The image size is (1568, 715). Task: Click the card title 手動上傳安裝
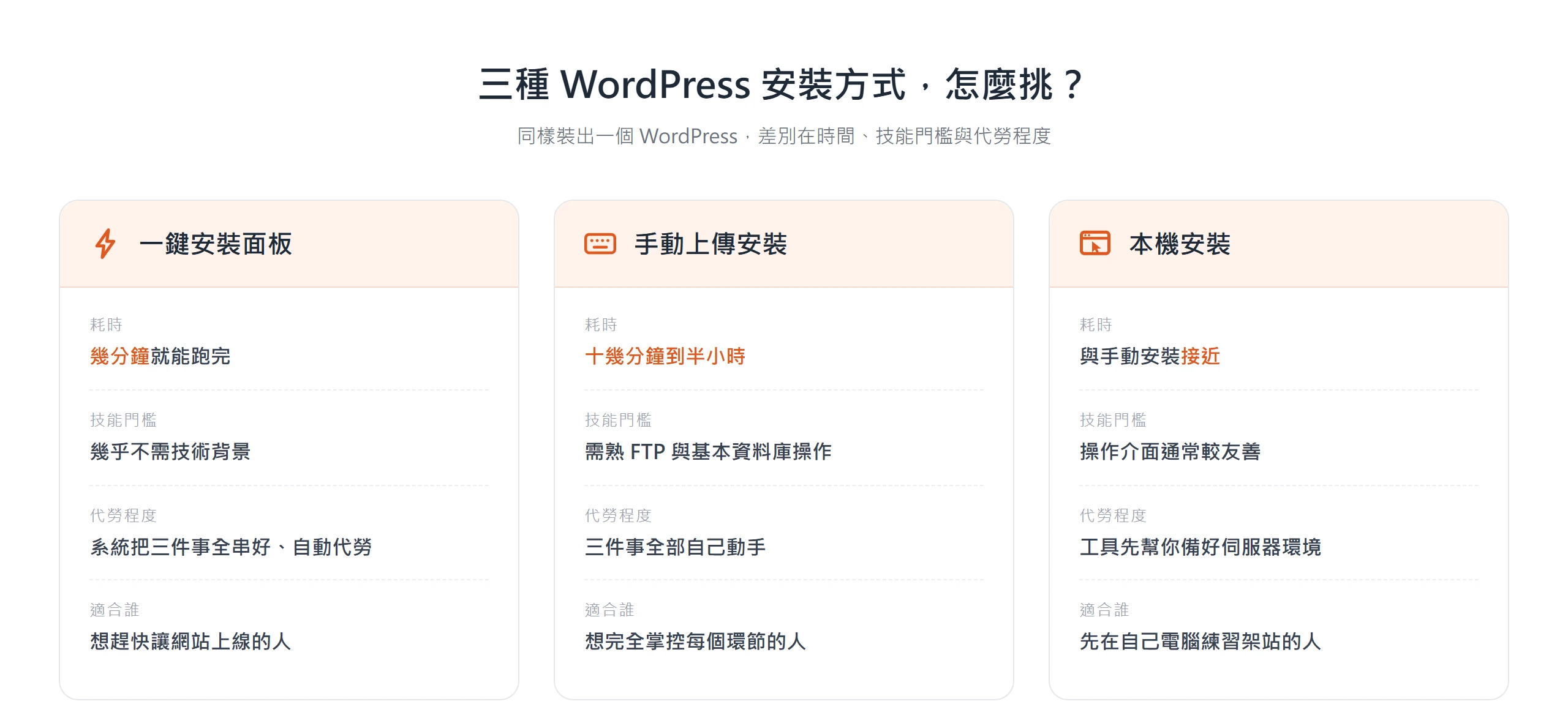[710, 244]
